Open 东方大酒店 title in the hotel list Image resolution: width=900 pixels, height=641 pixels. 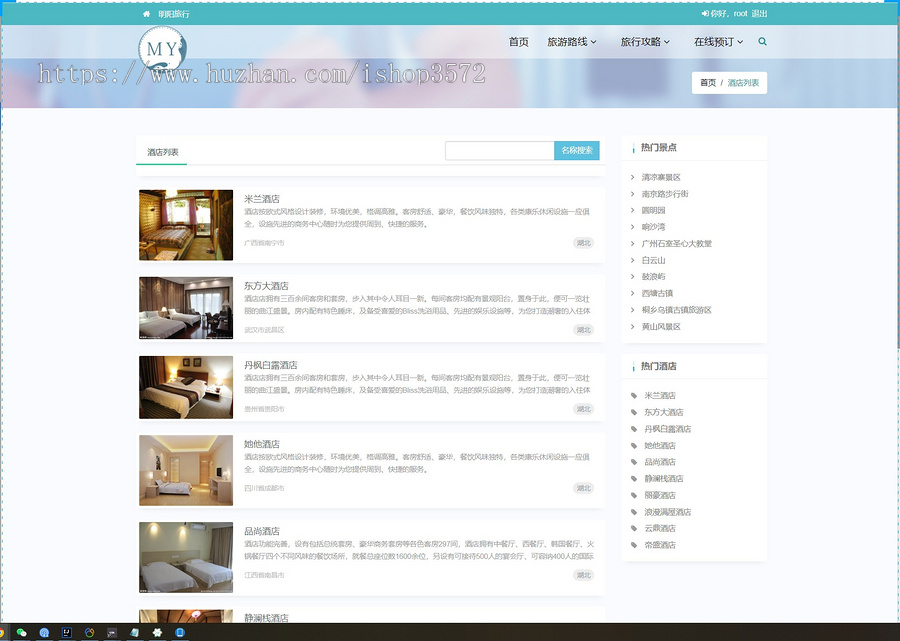coord(266,286)
